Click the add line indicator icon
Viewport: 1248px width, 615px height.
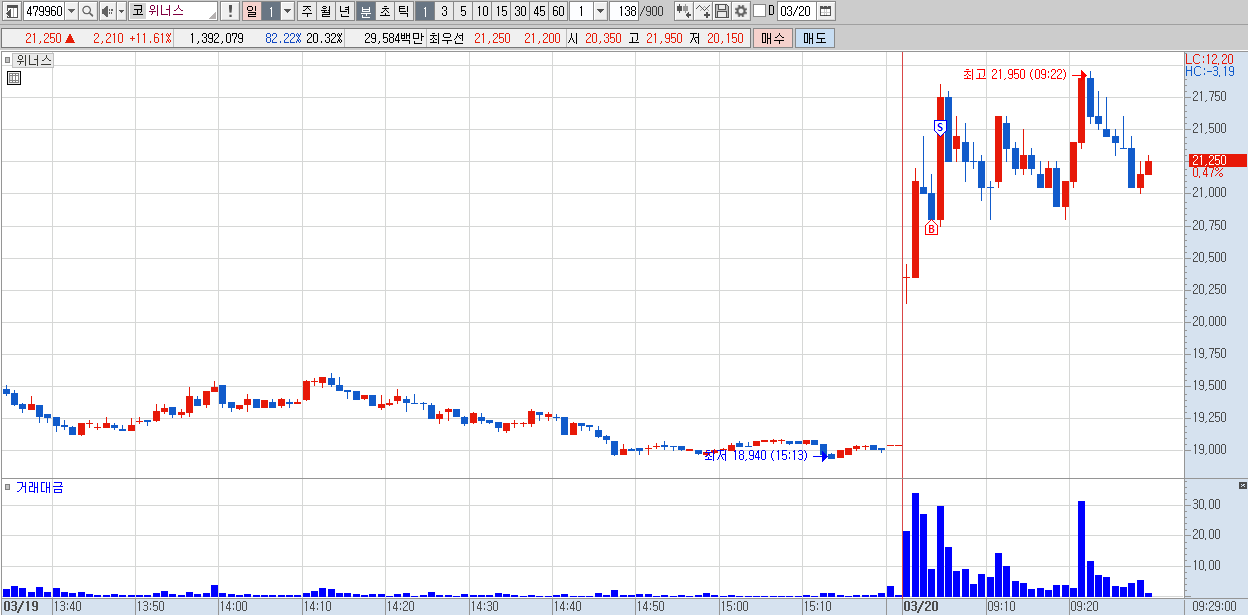tap(703, 12)
